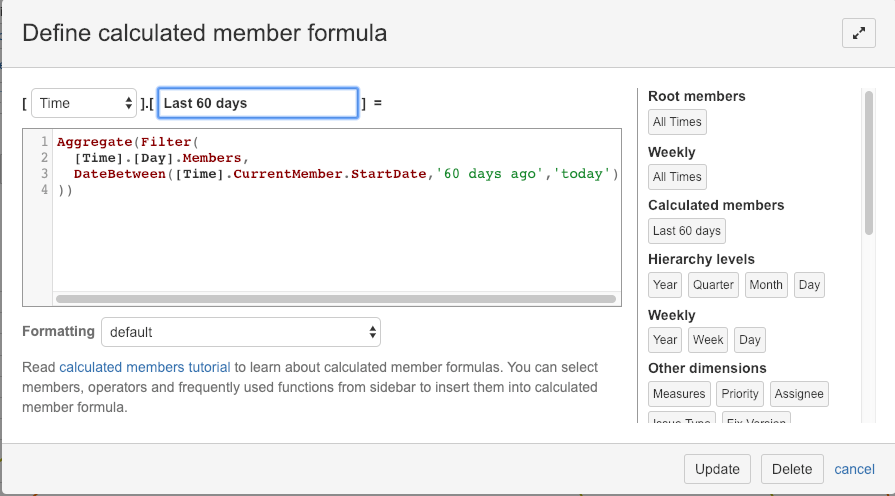This screenshot has height=496, width=895.
Task: Click the cancel link
Action: click(854, 469)
